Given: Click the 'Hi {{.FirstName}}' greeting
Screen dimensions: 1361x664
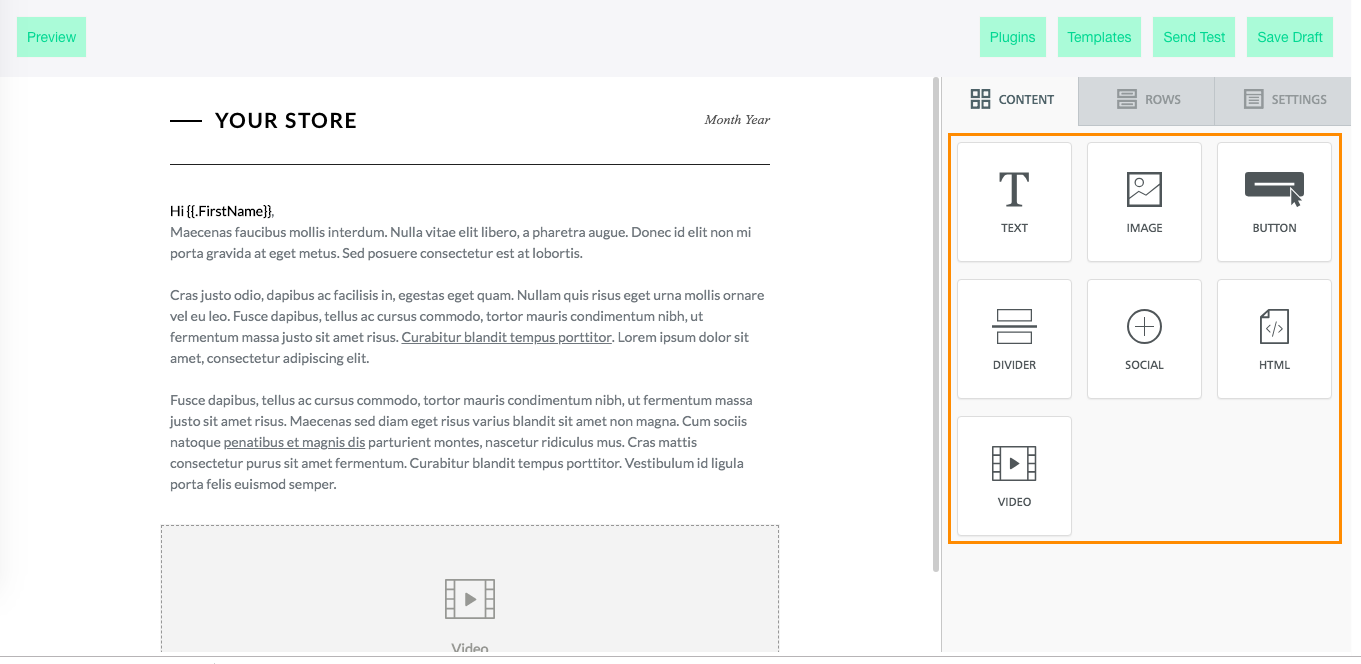Looking at the screenshot, I should tap(221, 211).
